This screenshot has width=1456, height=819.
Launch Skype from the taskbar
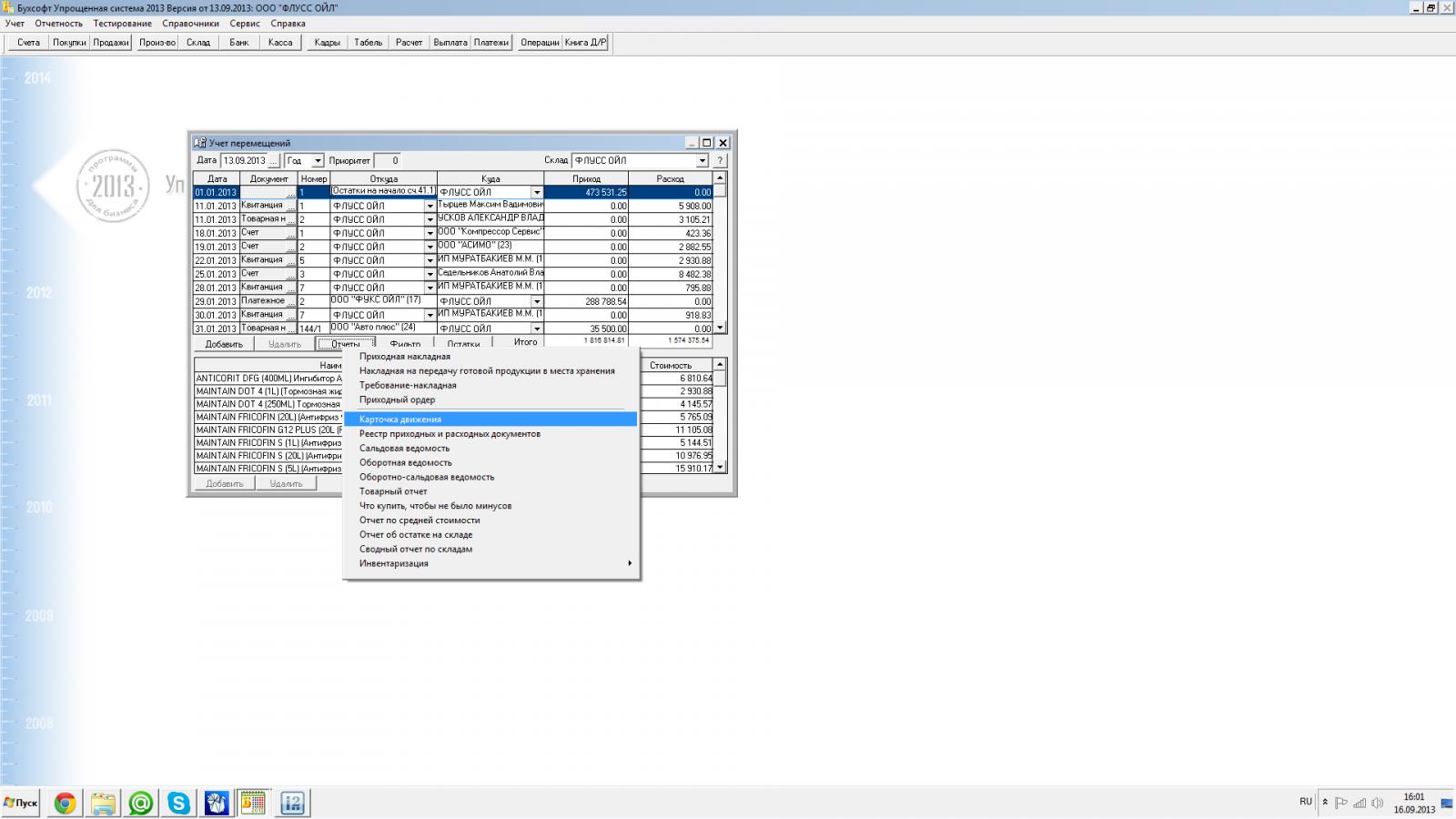[178, 803]
